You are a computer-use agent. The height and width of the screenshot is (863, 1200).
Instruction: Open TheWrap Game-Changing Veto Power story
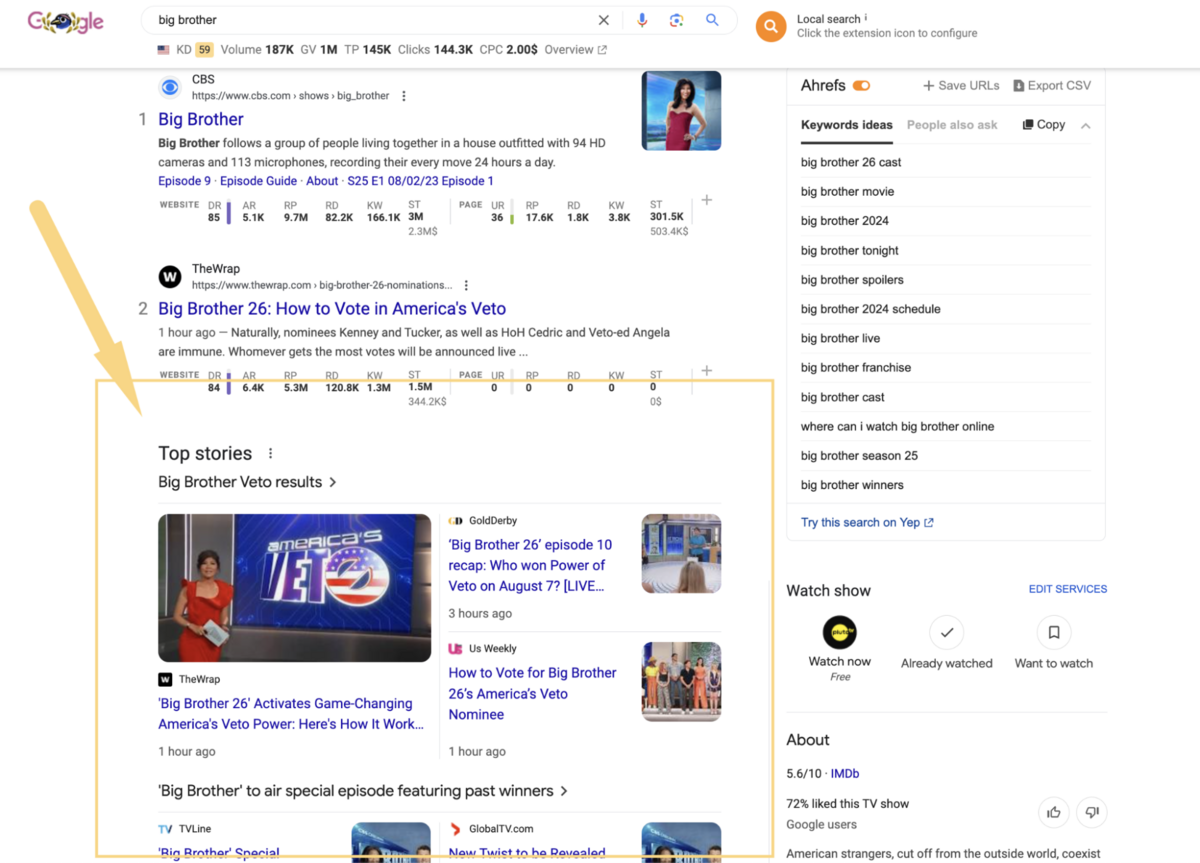[291, 714]
